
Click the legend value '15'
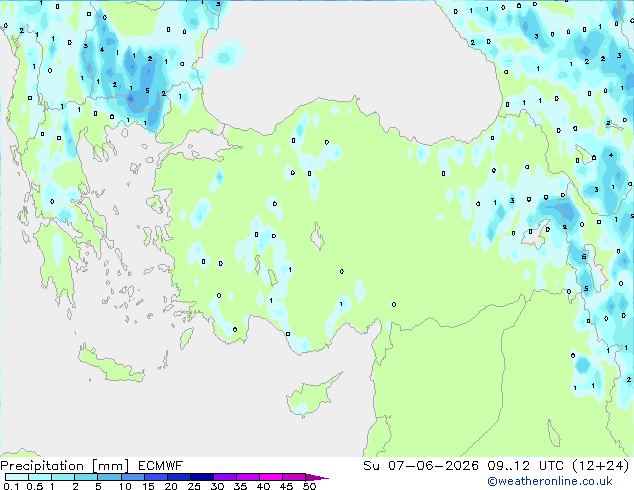148,486
